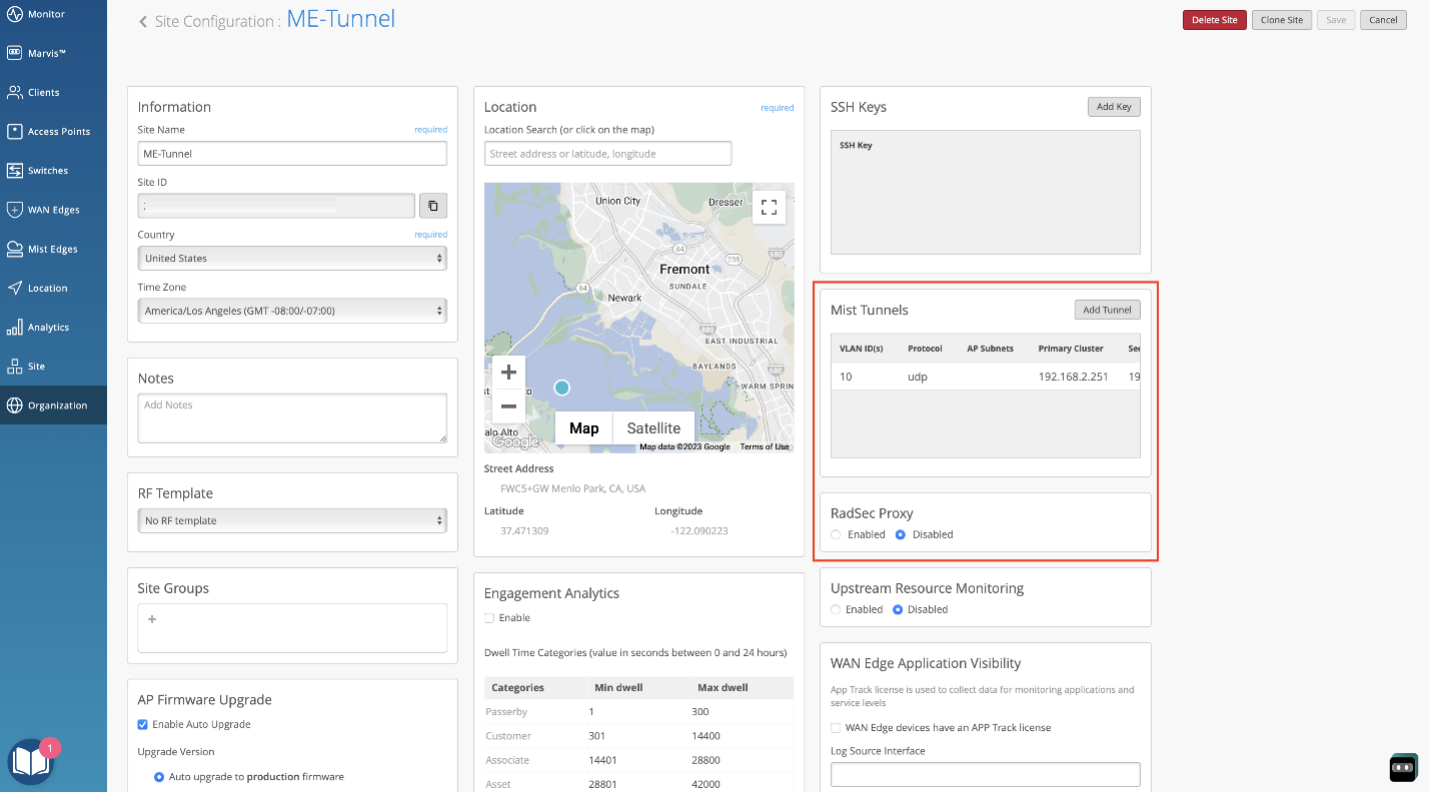Copy the Site ID to clipboard
The image size is (1430, 797).
[432, 206]
